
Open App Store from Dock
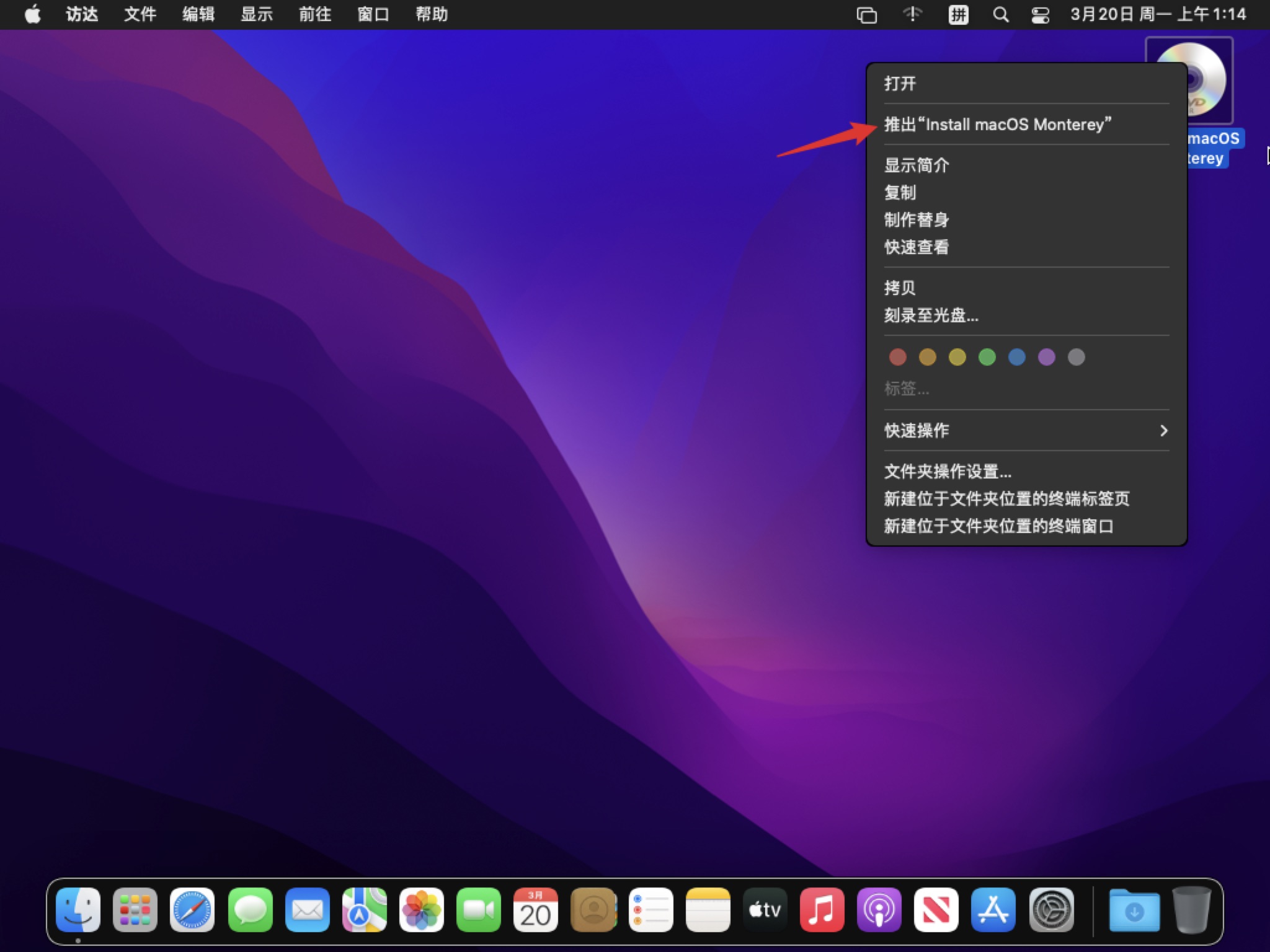[x=993, y=910]
